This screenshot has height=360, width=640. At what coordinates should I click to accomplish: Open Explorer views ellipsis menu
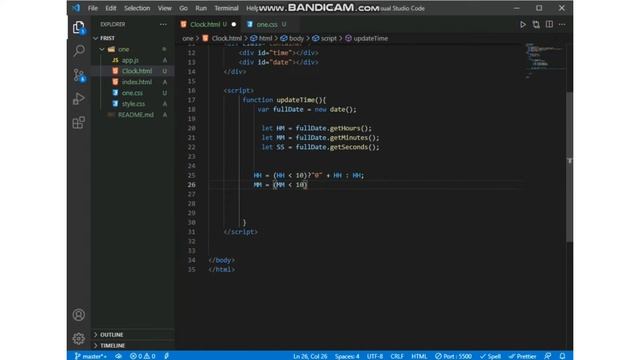(163, 24)
